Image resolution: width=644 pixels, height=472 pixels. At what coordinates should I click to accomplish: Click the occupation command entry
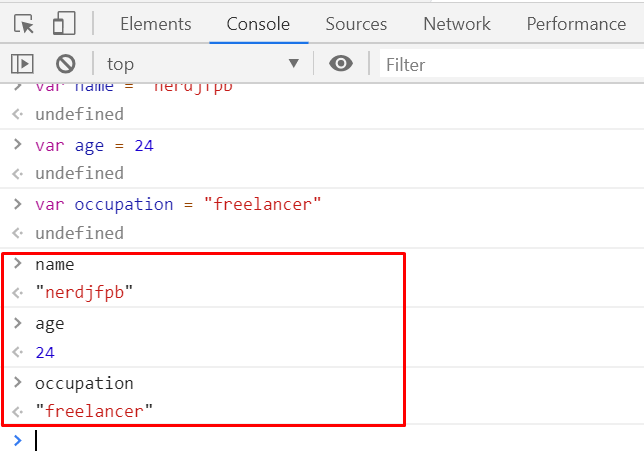pos(84,383)
